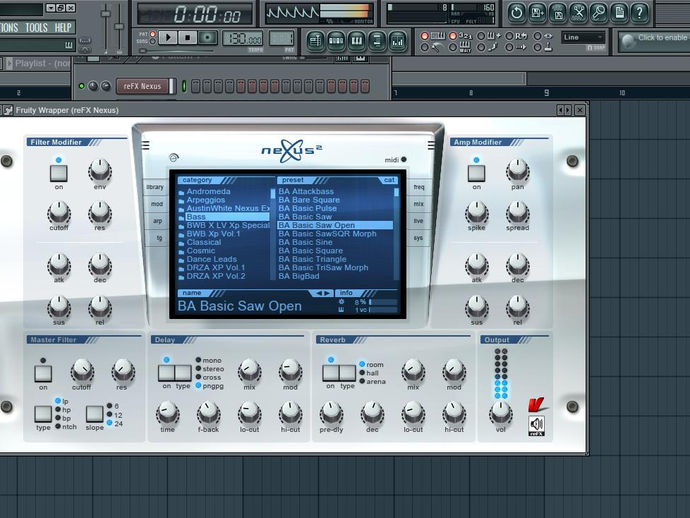The image size is (690, 518).
Task: Select the Classical category folder
Action: tap(204, 242)
